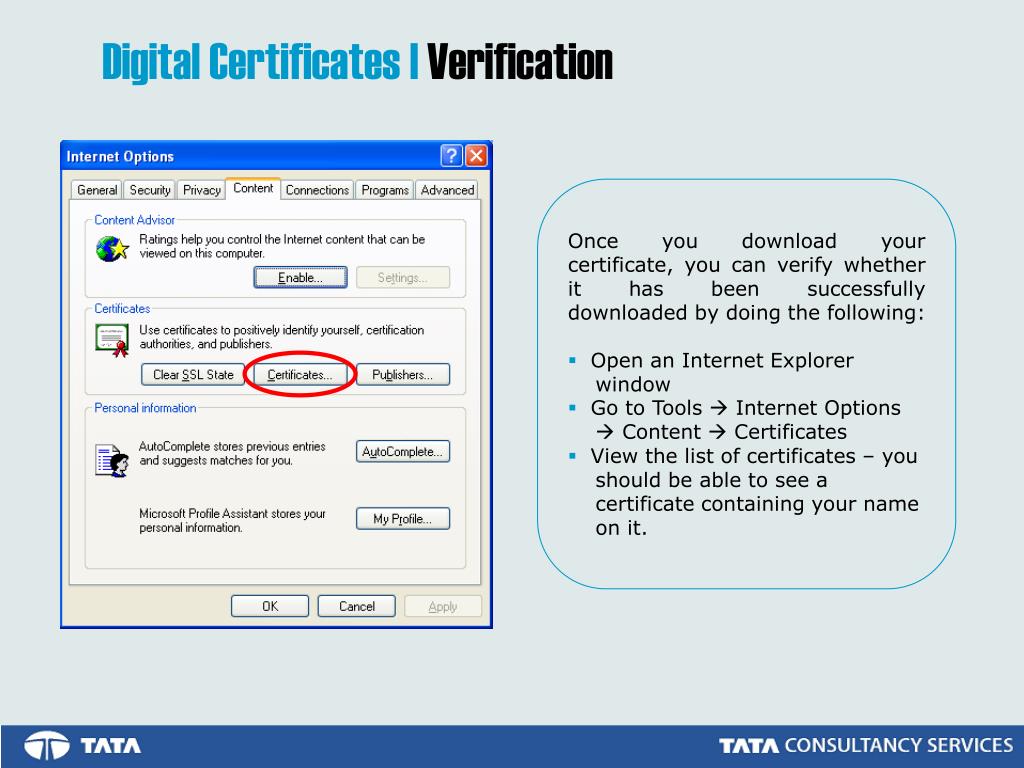Click the disabled Apply button
Image resolution: width=1024 pixels, height=768 pixels.
click(443, 606)
